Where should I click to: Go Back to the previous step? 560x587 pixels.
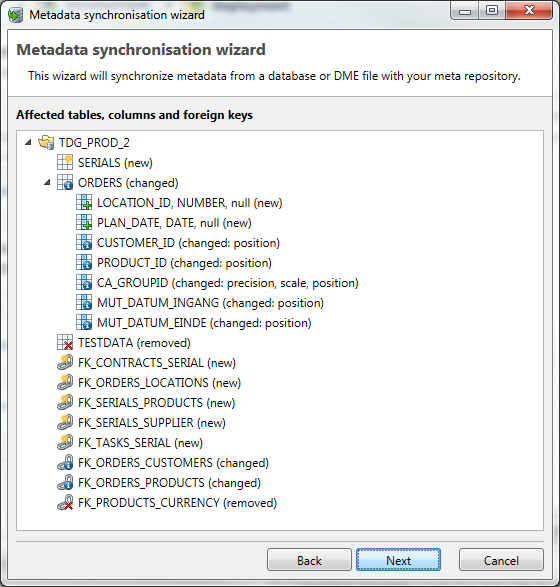pyautogui.click(x=309, y=560)
